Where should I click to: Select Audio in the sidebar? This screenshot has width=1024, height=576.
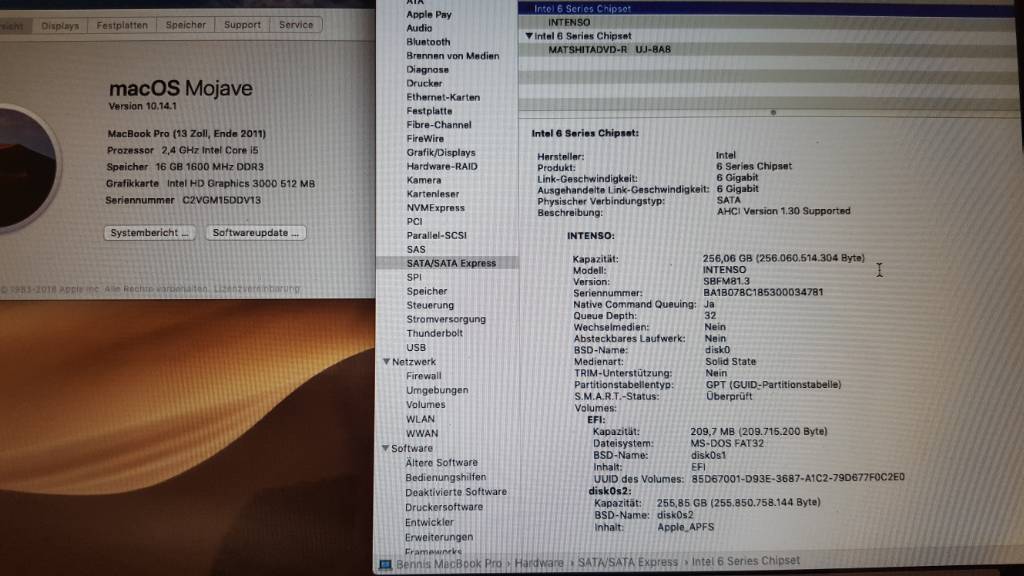[419, 28]
